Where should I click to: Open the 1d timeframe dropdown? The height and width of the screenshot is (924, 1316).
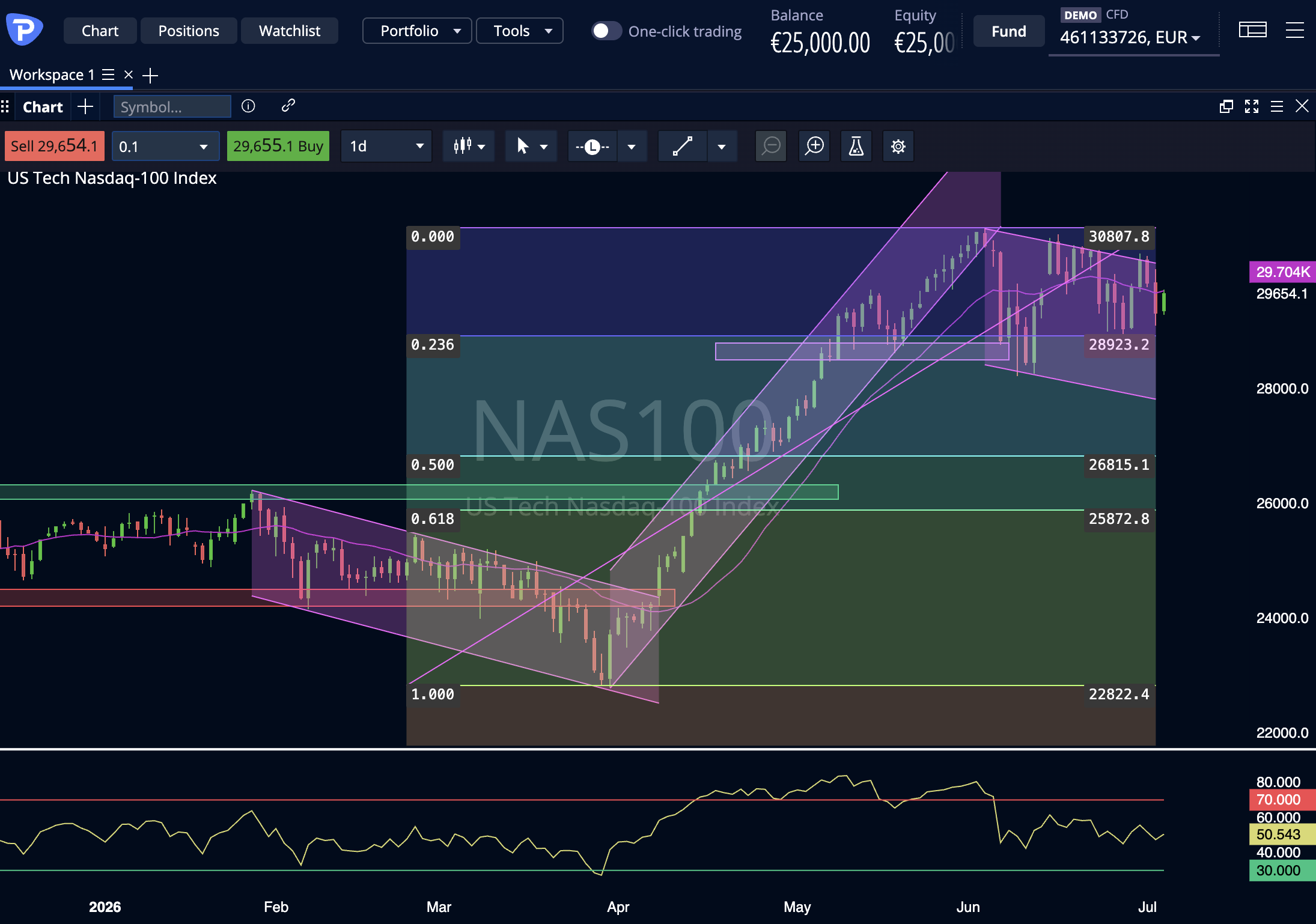[x=386, y=146]
